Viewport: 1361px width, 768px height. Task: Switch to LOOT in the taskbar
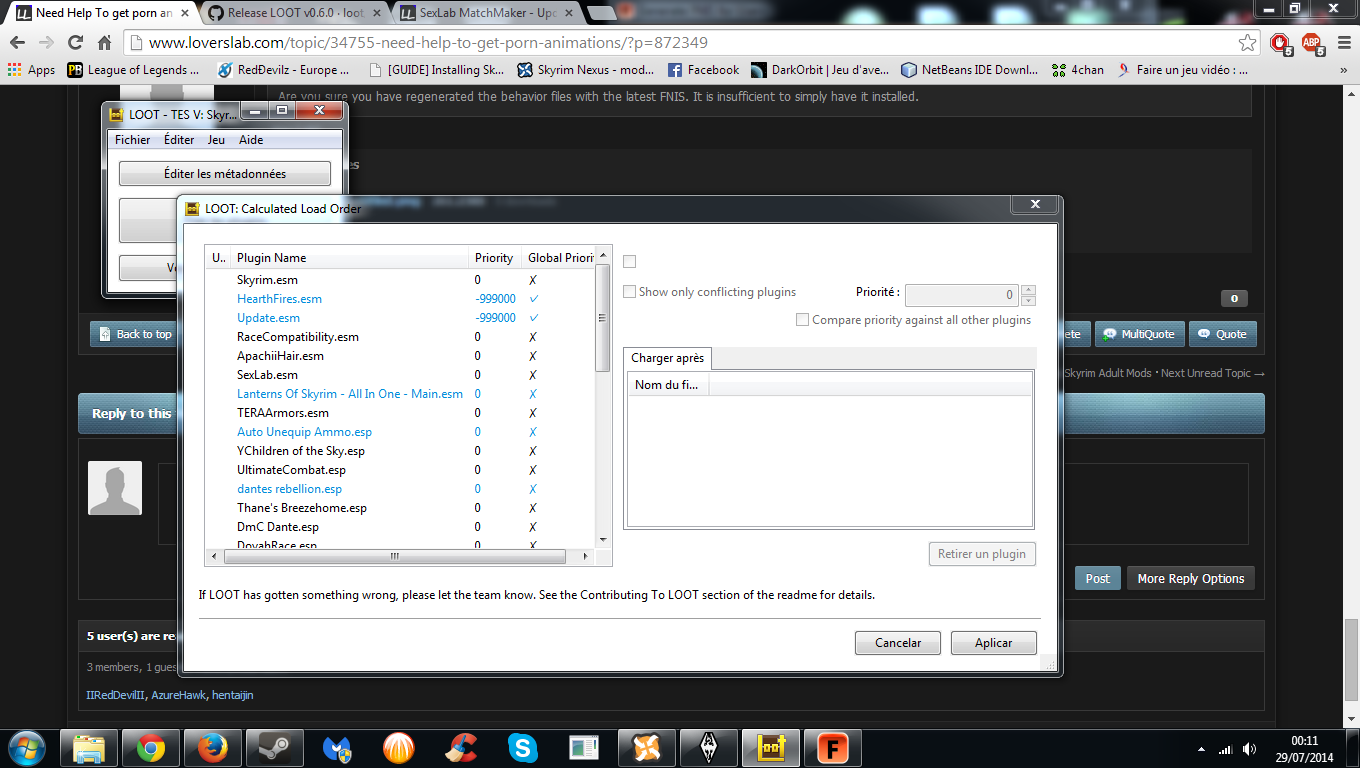[770, 747]
